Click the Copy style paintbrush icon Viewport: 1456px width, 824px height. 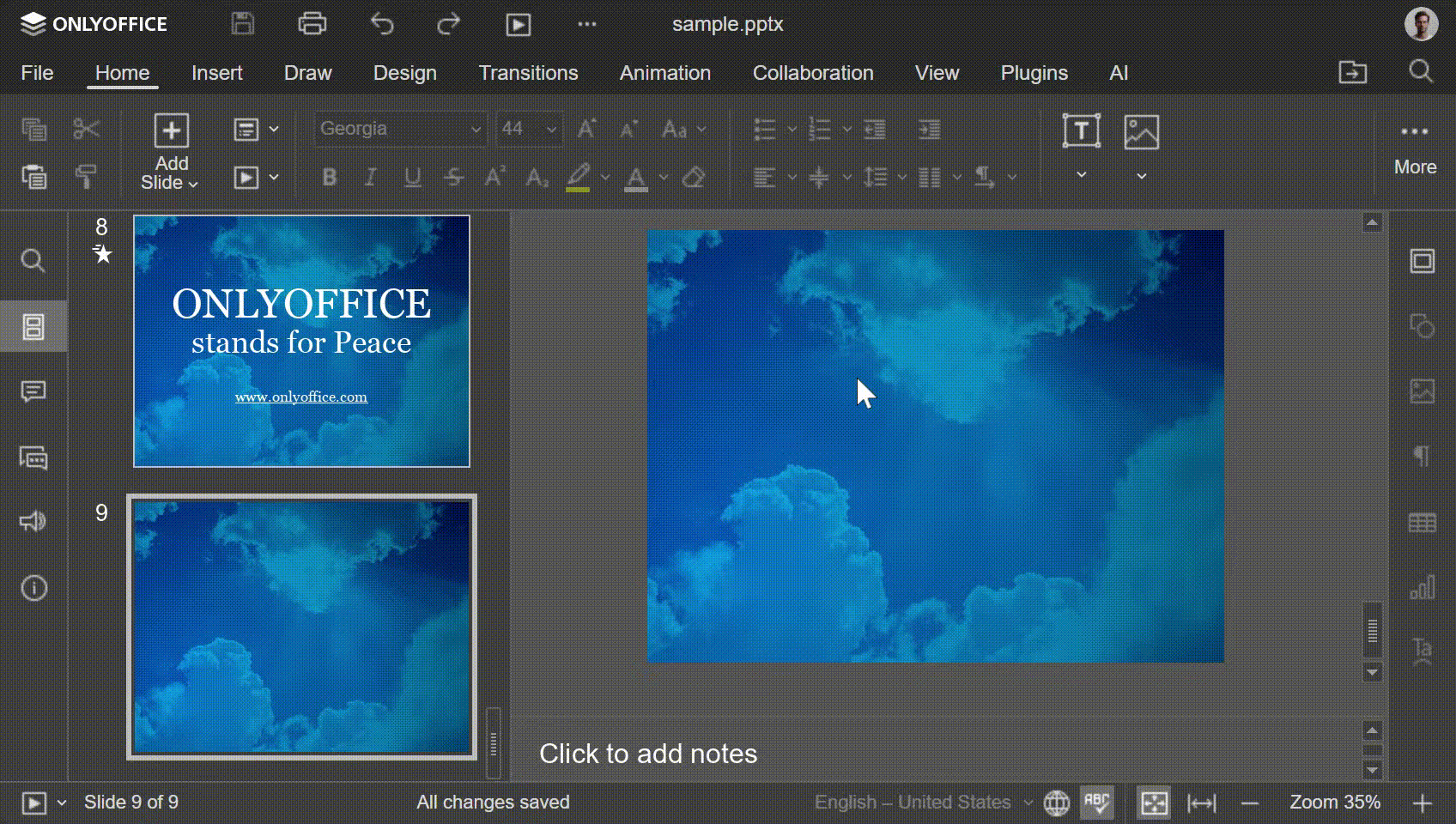(x=86, y=177)
